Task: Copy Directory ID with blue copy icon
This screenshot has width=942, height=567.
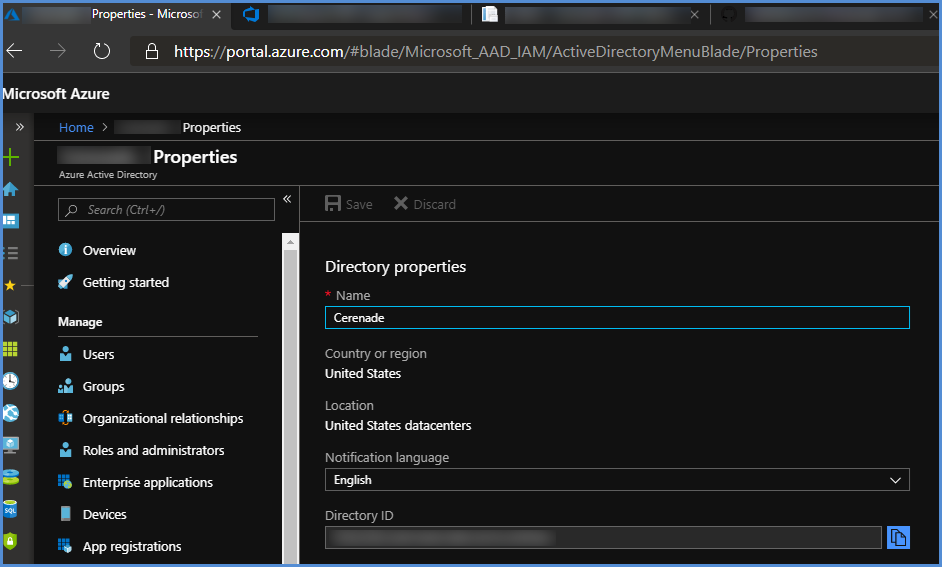Action: [898, 538]
